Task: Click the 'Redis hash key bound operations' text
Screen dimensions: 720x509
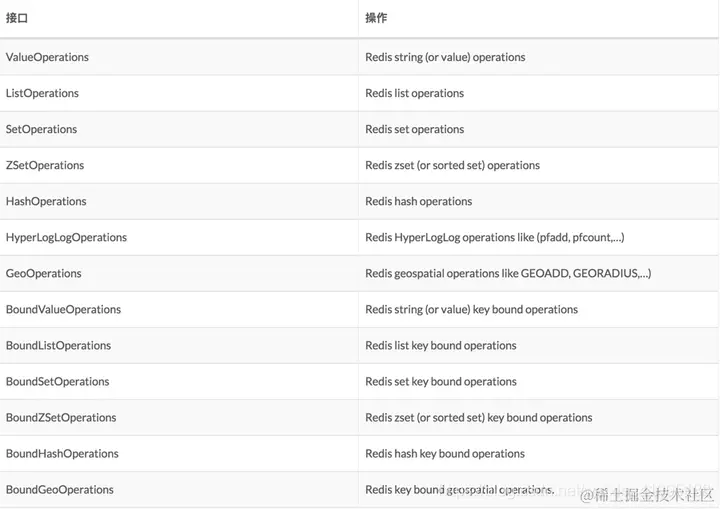Action: (x=445, y=454)
